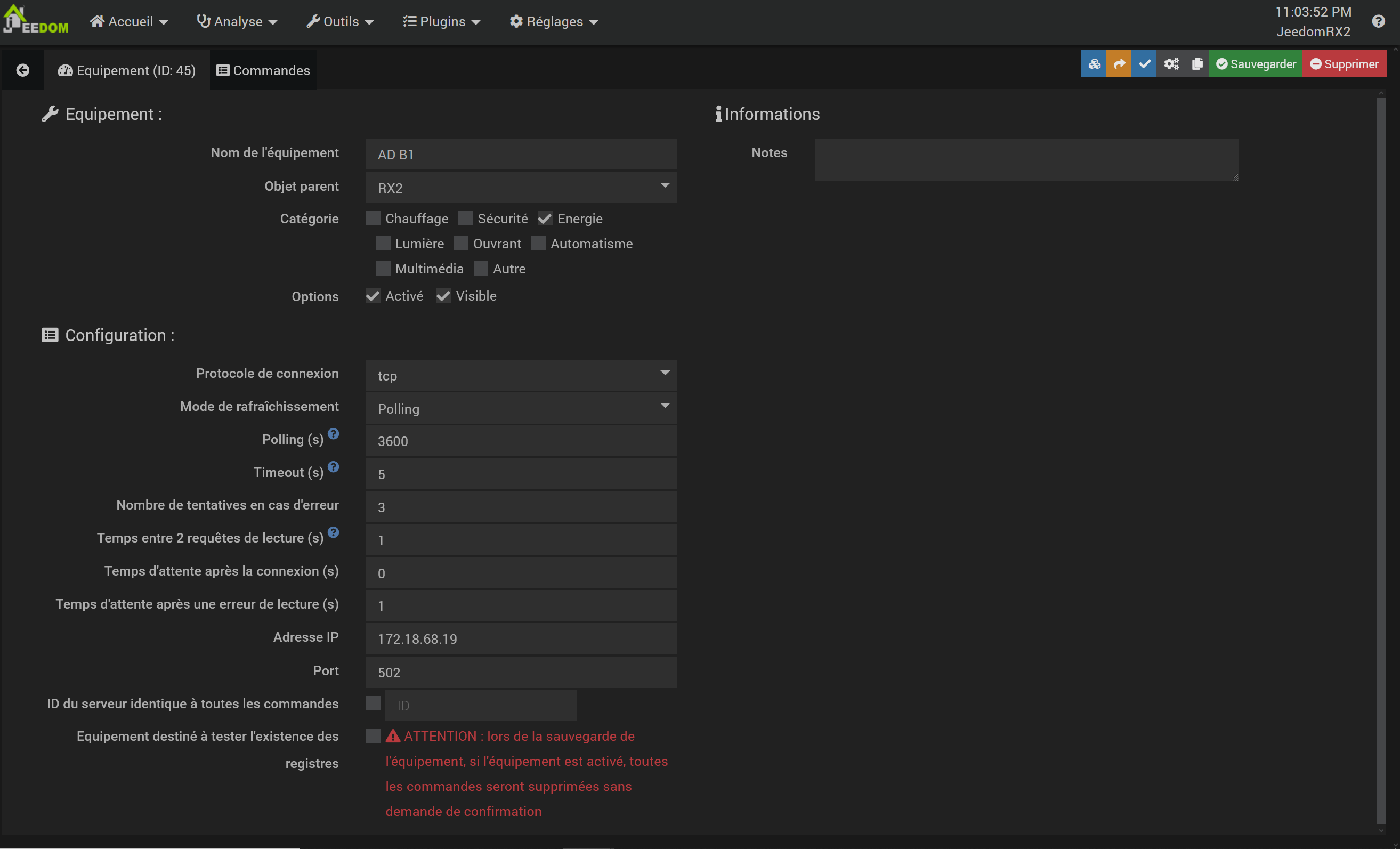Click the Adresse IP input field

click(x=521, y=640)
